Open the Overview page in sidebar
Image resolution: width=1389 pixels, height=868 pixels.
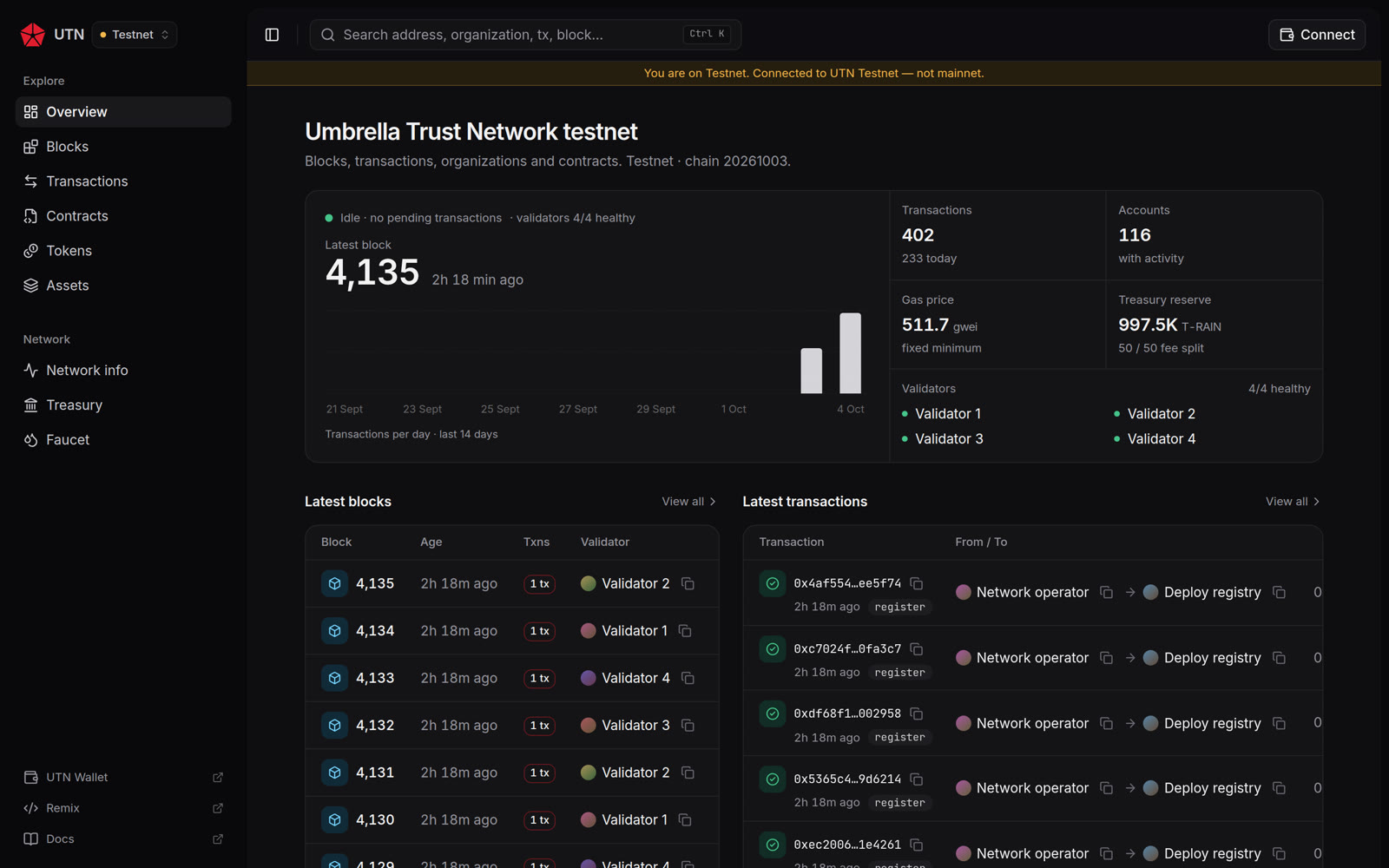tap(123, 112)
